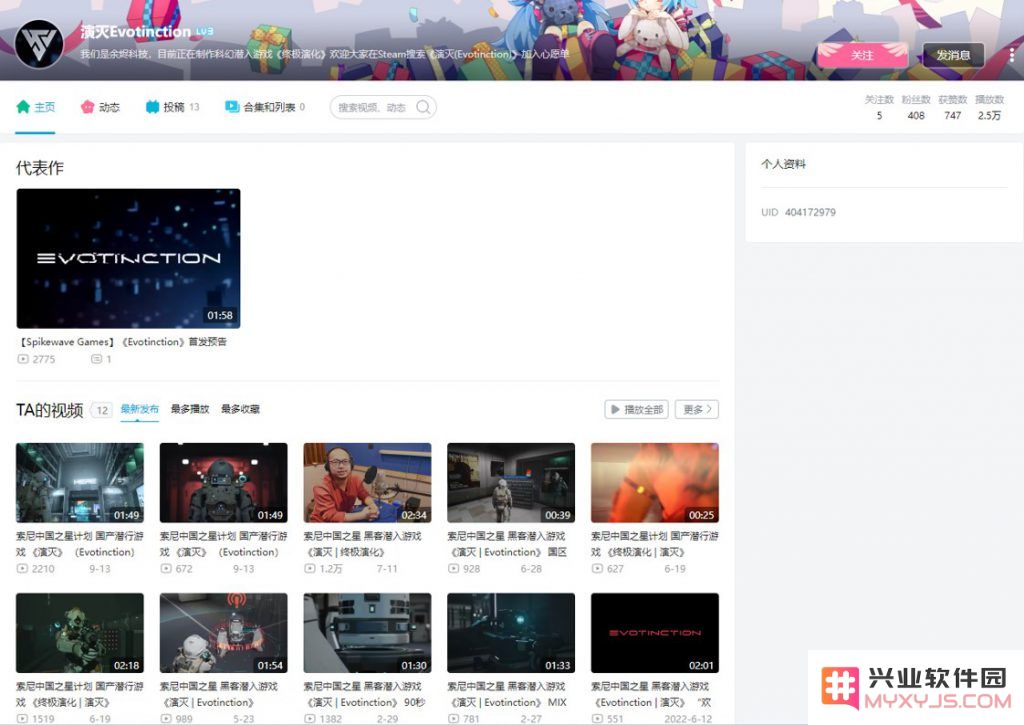This screenshot has height=725, width=1024.
Task: Open the video title posted 7-11
Action: [x=363, y=544]
